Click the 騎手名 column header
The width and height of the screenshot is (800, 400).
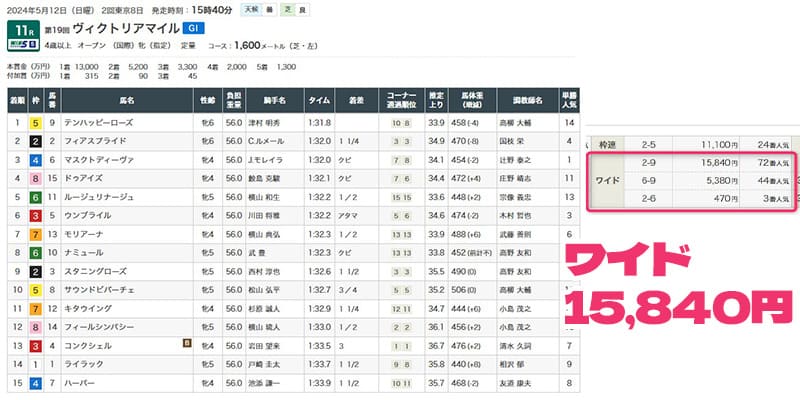[275, 101]
